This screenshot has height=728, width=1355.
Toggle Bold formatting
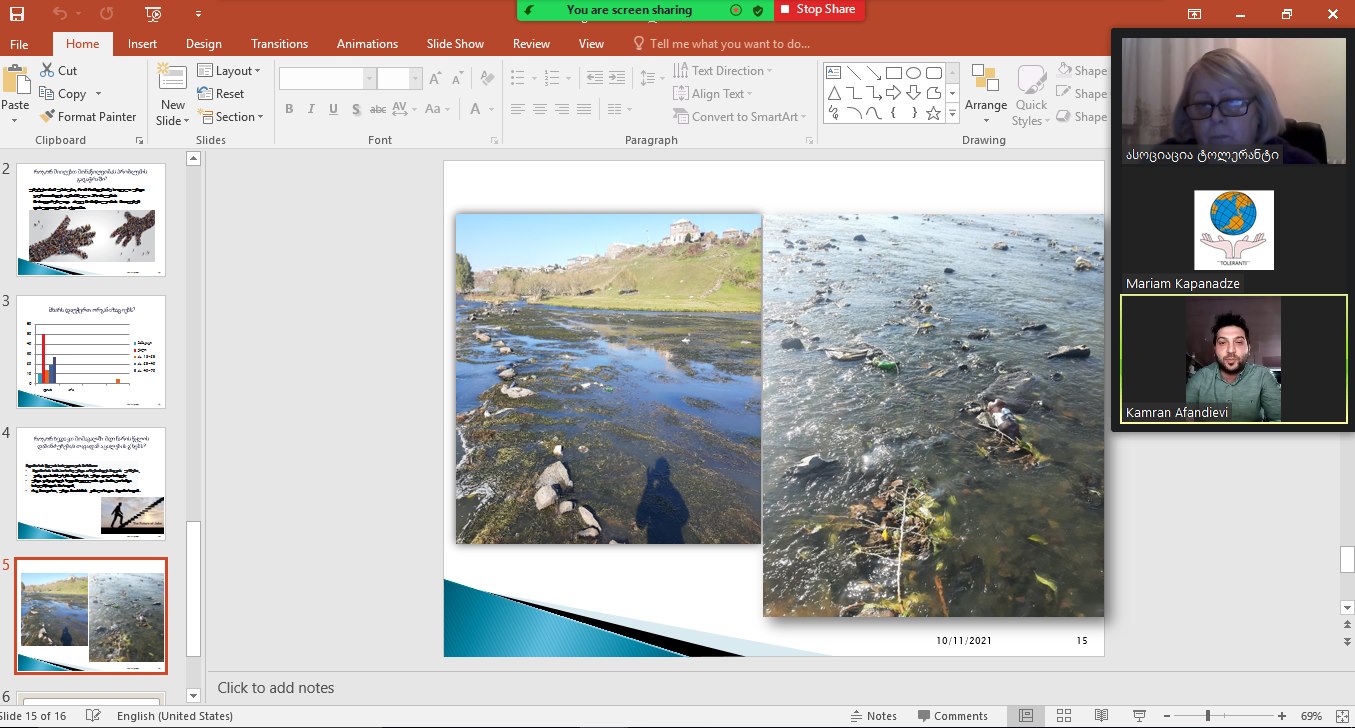pos(289,109)
